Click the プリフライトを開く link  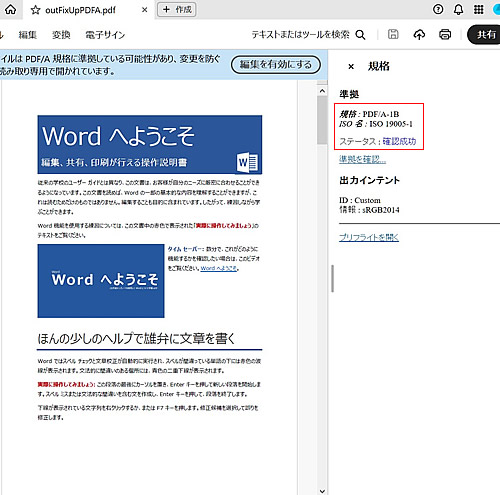[x=369, y=237]
